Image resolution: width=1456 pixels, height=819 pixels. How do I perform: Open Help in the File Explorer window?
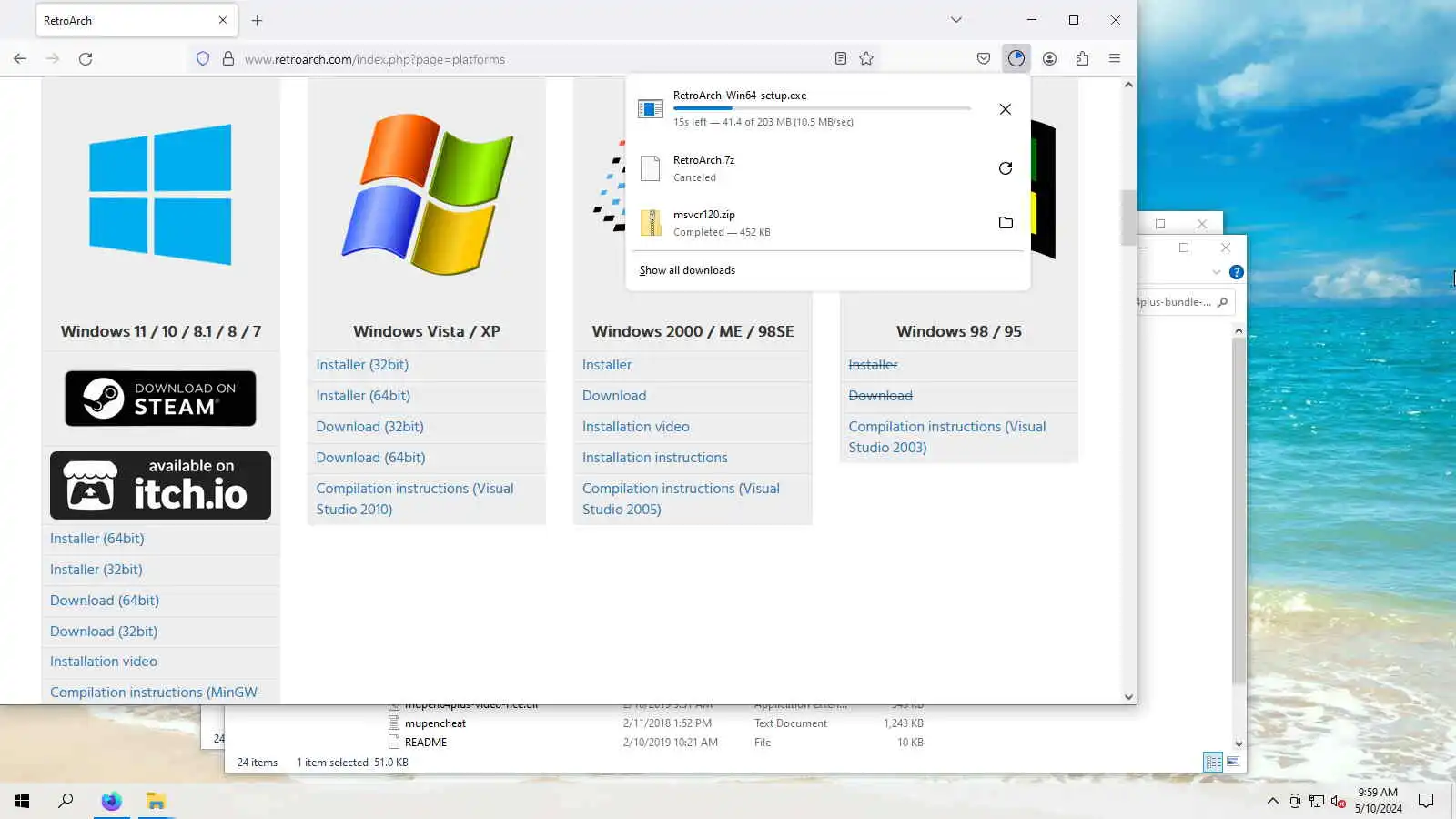pos(1236,272)
